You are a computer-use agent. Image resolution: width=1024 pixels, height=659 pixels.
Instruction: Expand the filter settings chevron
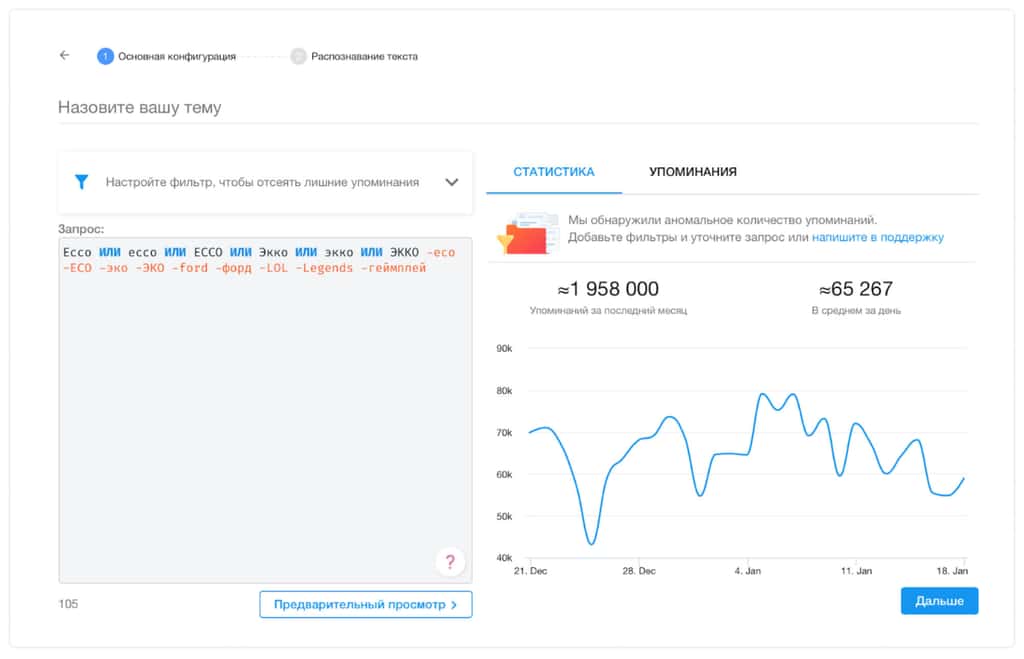(x=451, y=182)
